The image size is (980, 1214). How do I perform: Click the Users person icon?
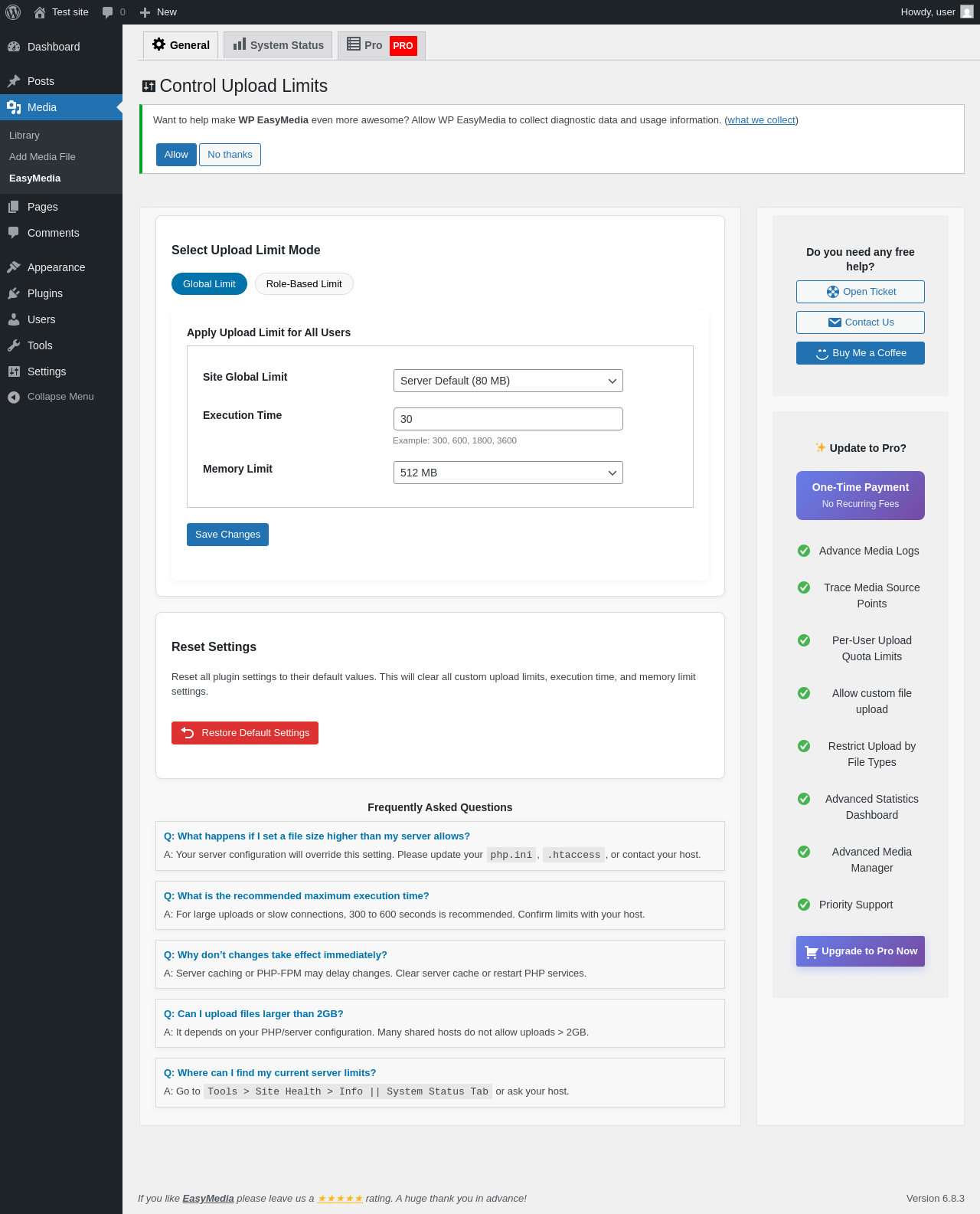14,319
